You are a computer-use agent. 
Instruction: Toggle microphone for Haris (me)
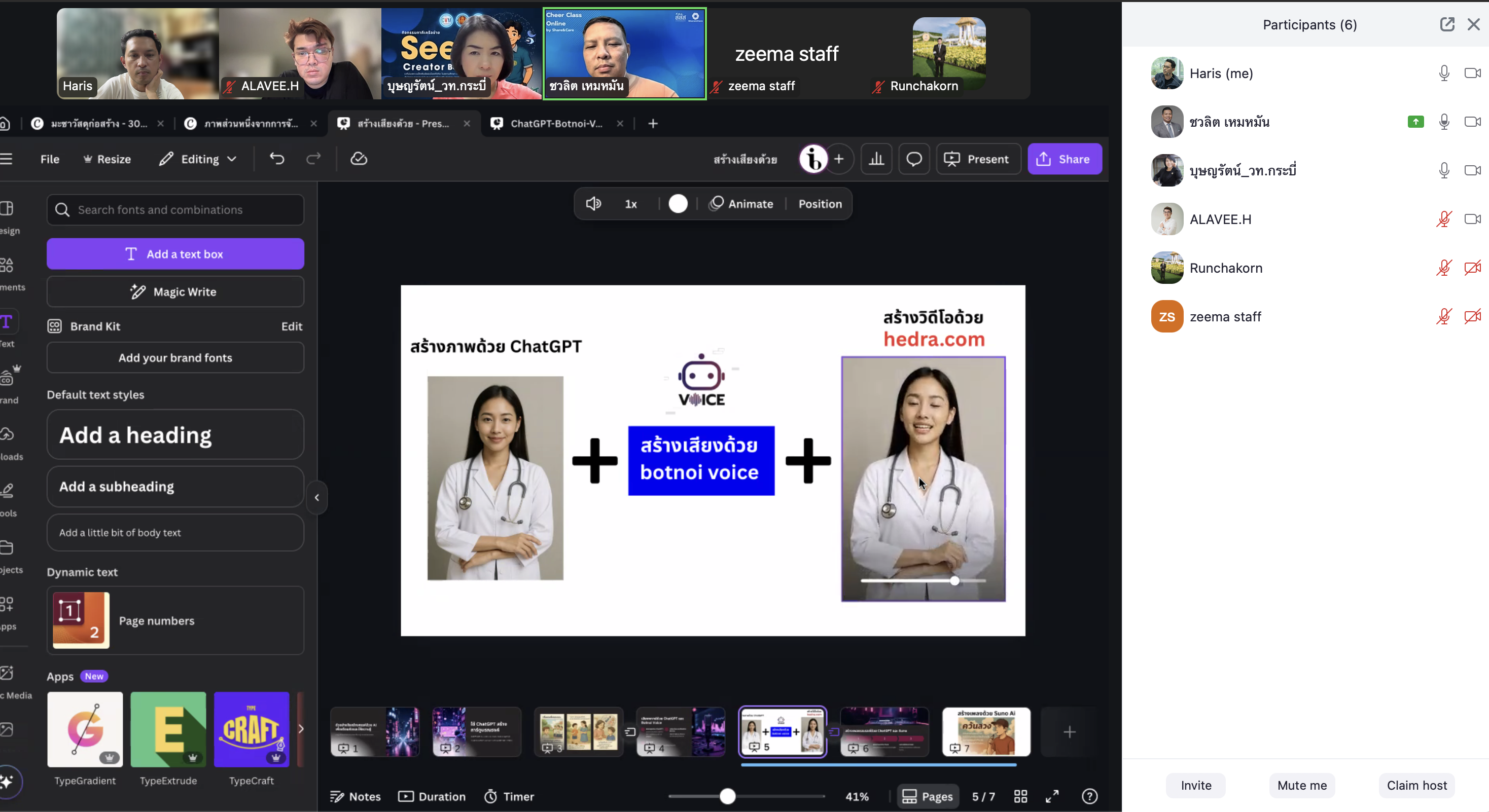coord(1444,73)
